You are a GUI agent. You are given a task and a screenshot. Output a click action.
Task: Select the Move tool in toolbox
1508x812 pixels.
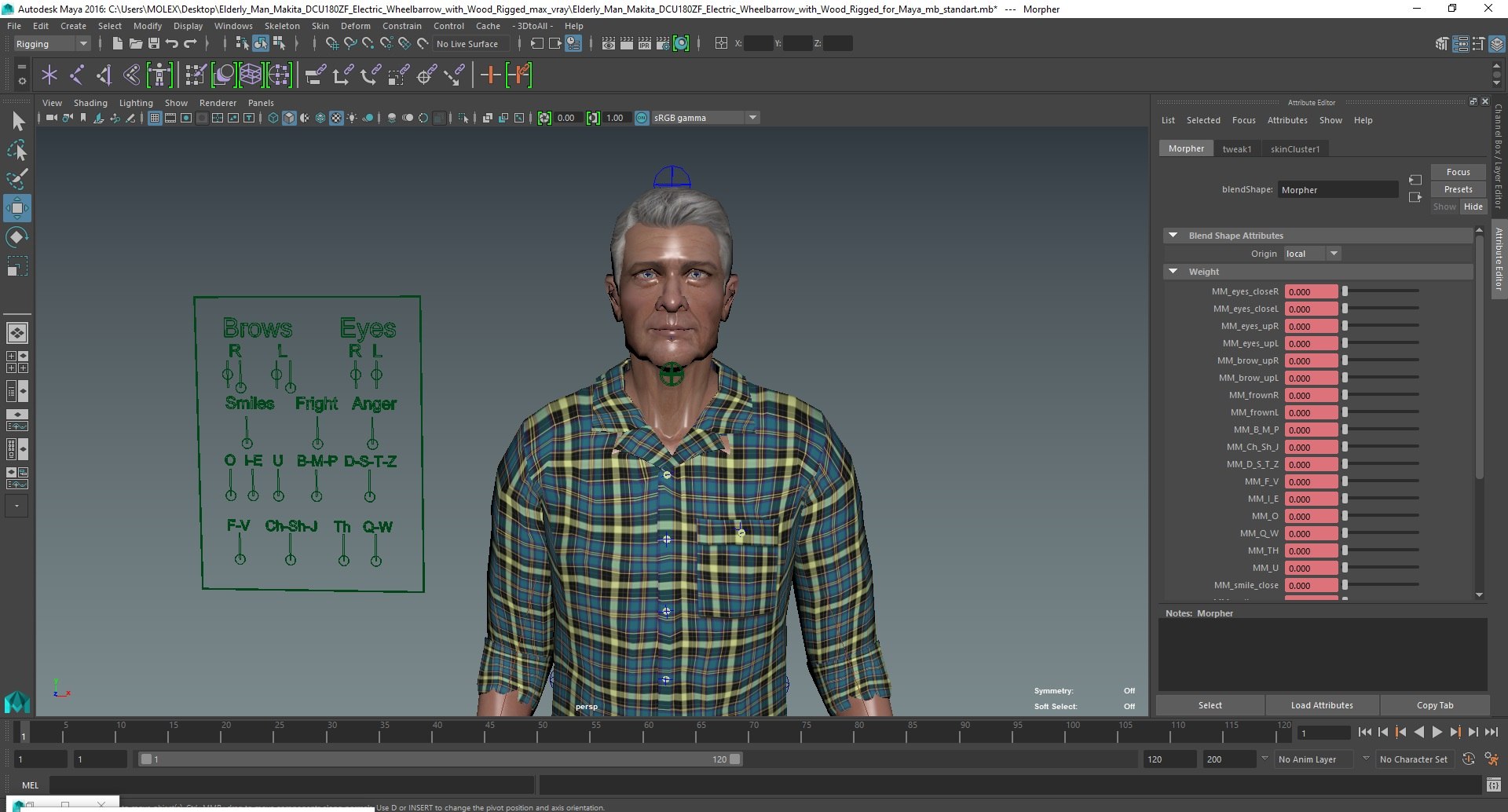pos(17,208)
